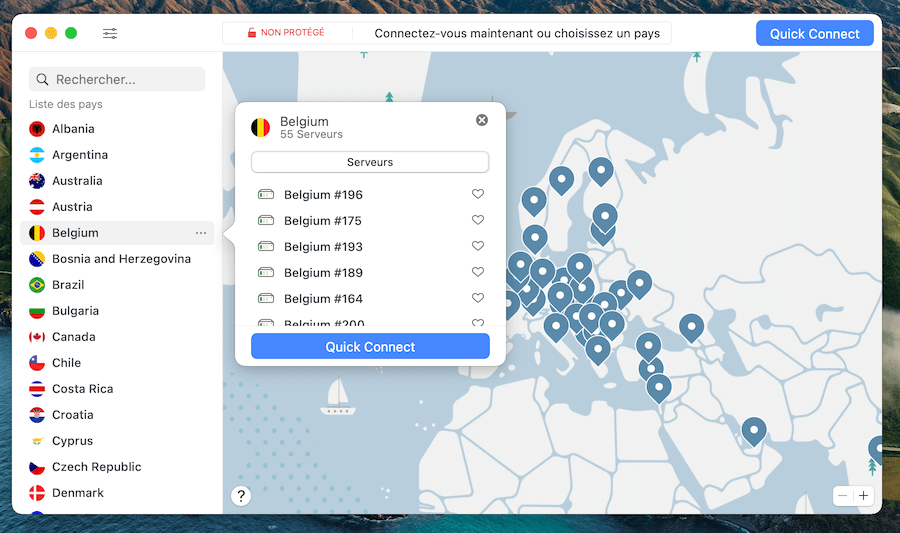Image resolution: width=900 pixels, height=533 pixels.
Task: Focus the Rechercher search field
Action: click(117, 79)
